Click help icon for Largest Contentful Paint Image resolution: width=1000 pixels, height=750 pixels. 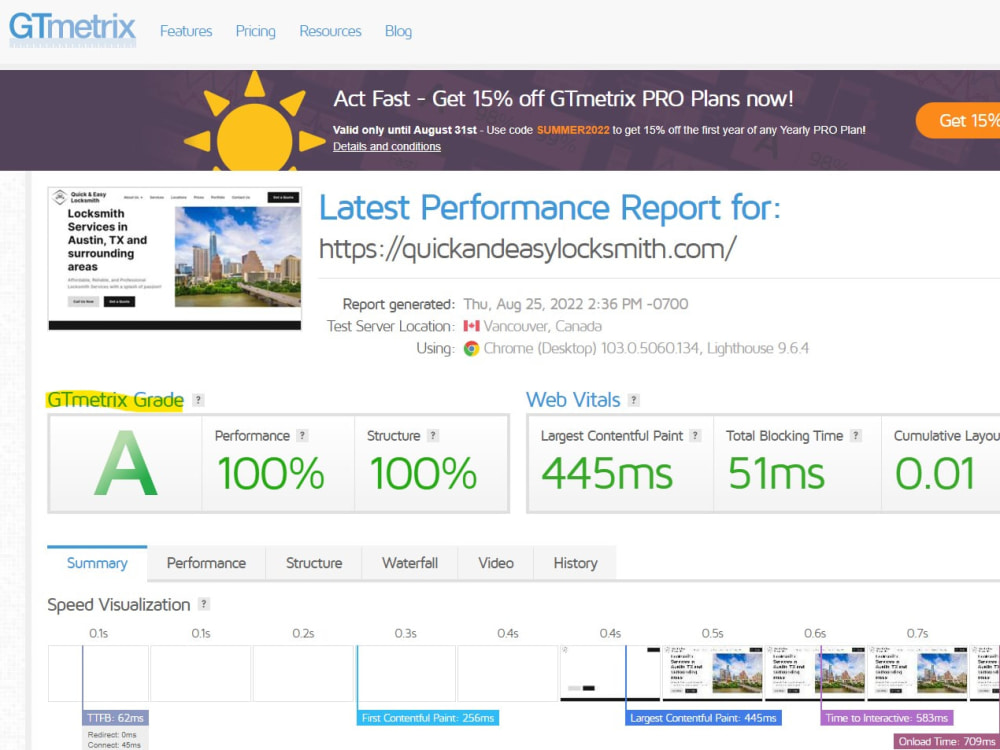695,436
